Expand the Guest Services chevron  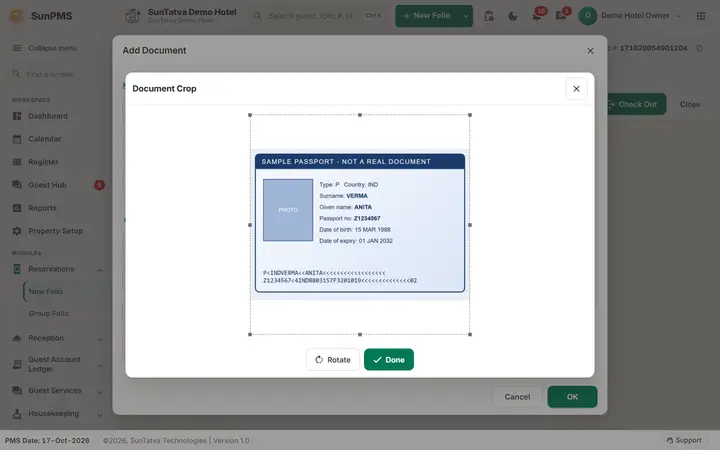coord(100,392)
